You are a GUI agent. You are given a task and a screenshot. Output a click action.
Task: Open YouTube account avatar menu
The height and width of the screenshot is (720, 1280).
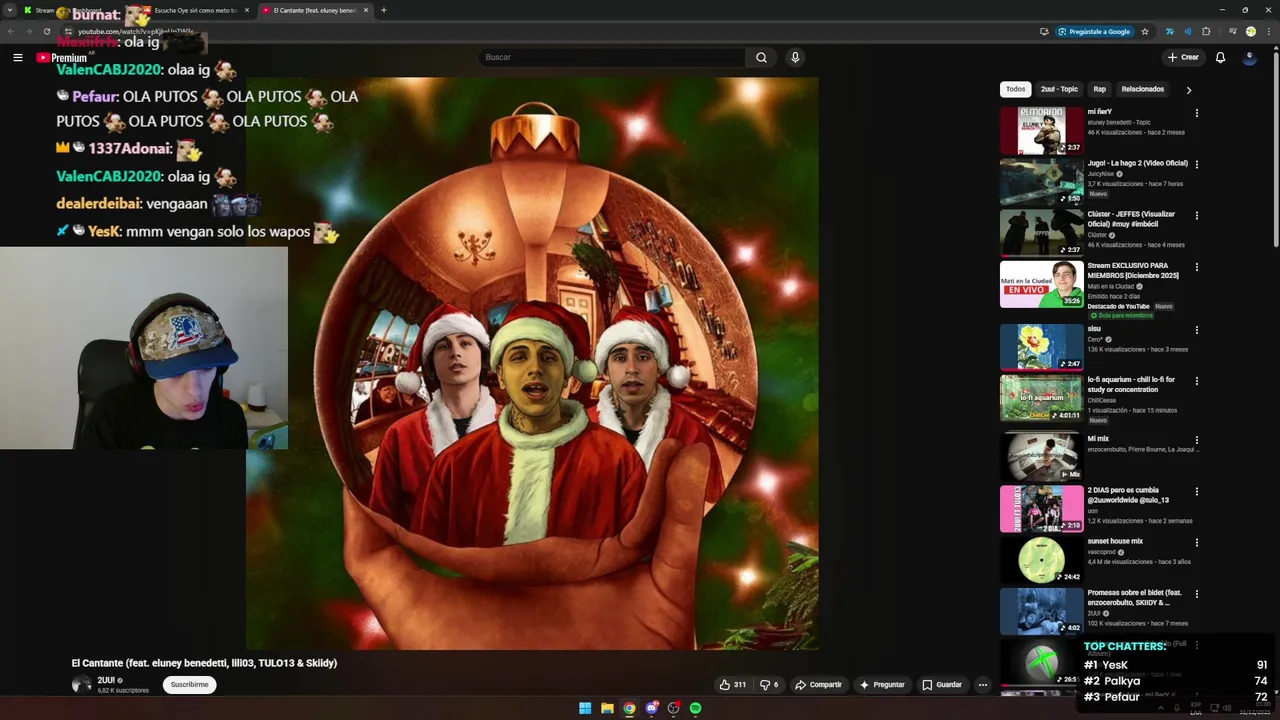(1249, 57)
